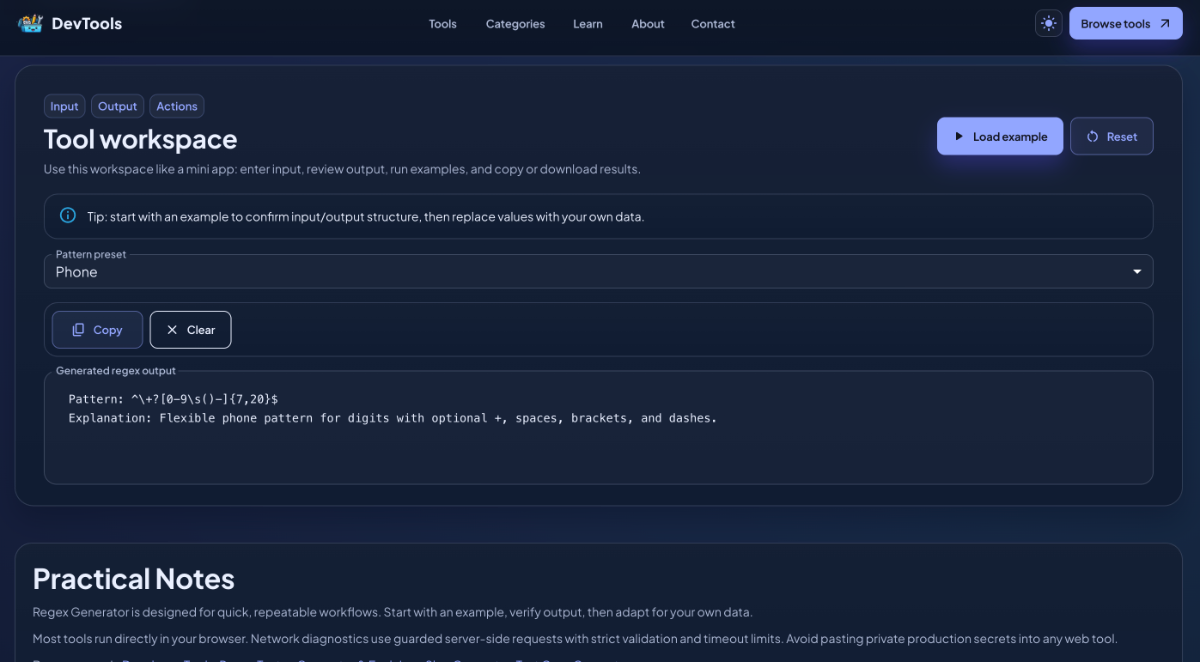Click the DevTools logo icon
The height and width of the screenshot is (662, 1200).
[x=31, y=23]
